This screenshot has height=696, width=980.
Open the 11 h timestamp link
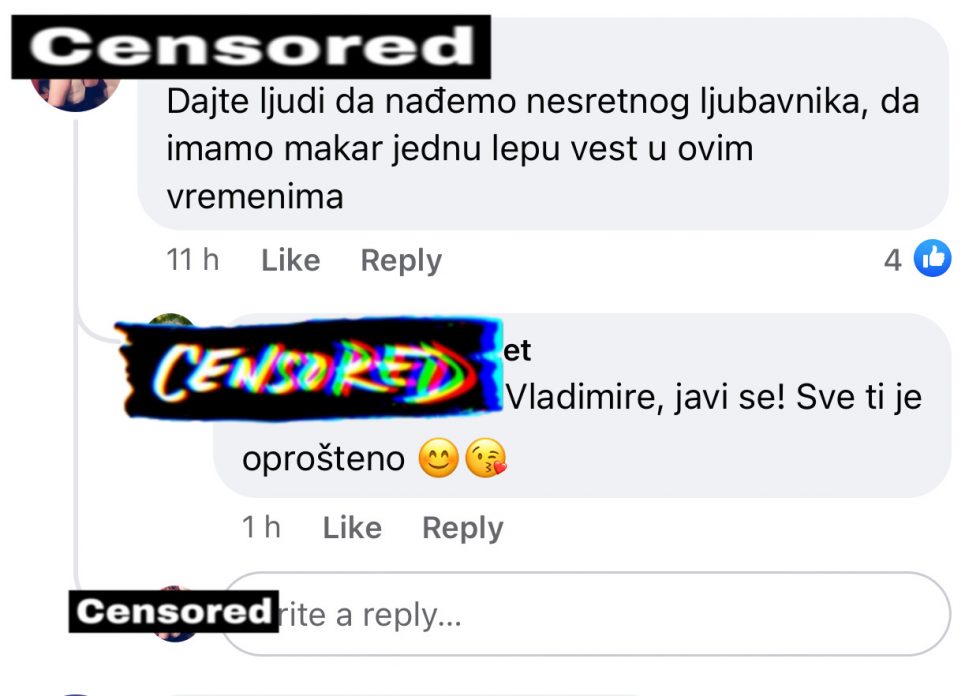pyautogui.click(x=192, y=259)
